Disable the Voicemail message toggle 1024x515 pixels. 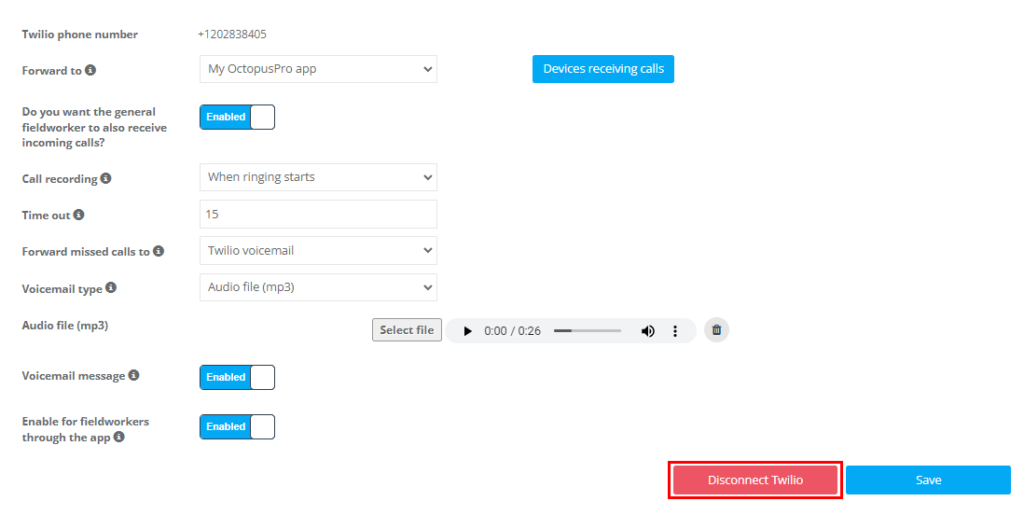(x=237, y=377)
